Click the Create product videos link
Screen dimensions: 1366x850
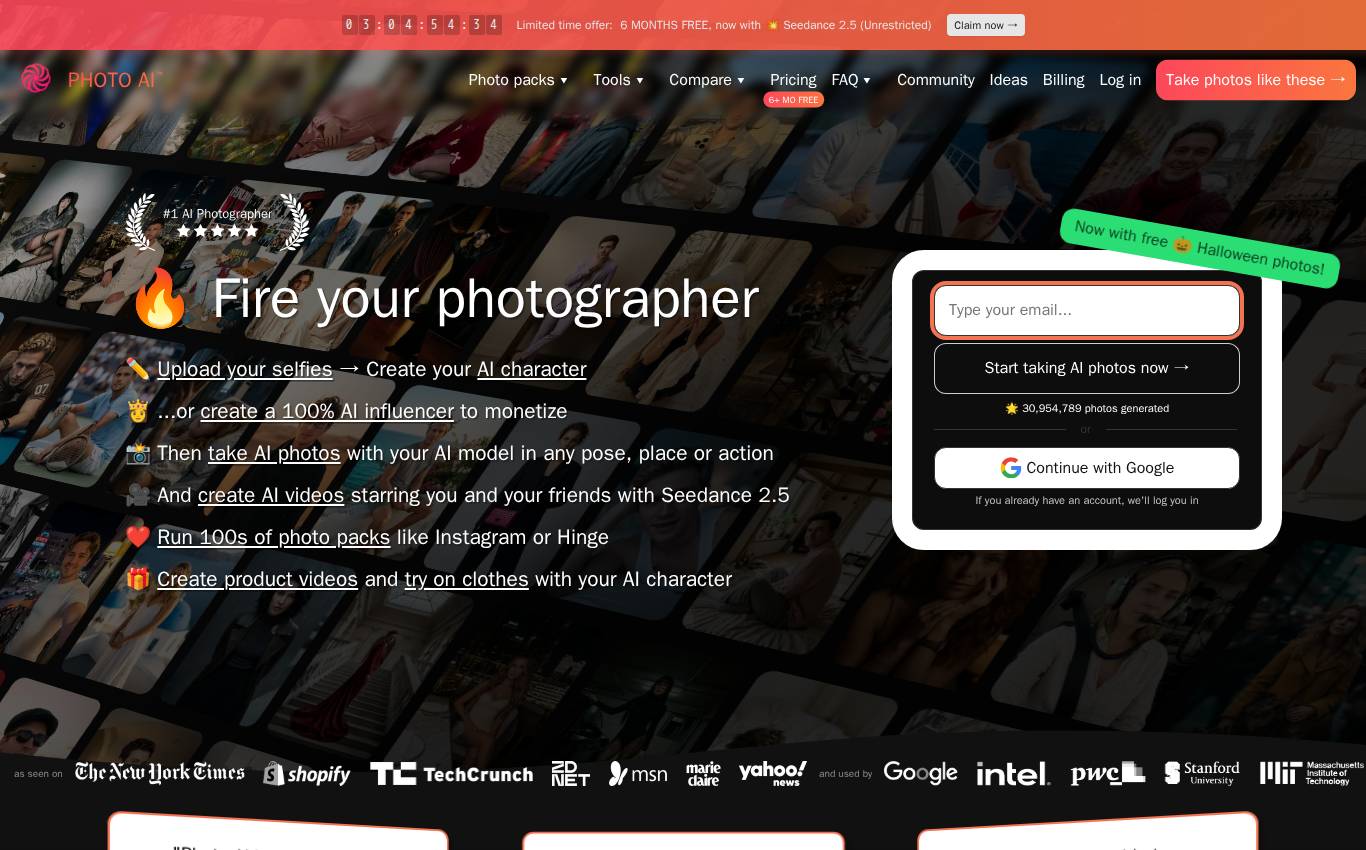pyautogui.click(x=257, y=579)
